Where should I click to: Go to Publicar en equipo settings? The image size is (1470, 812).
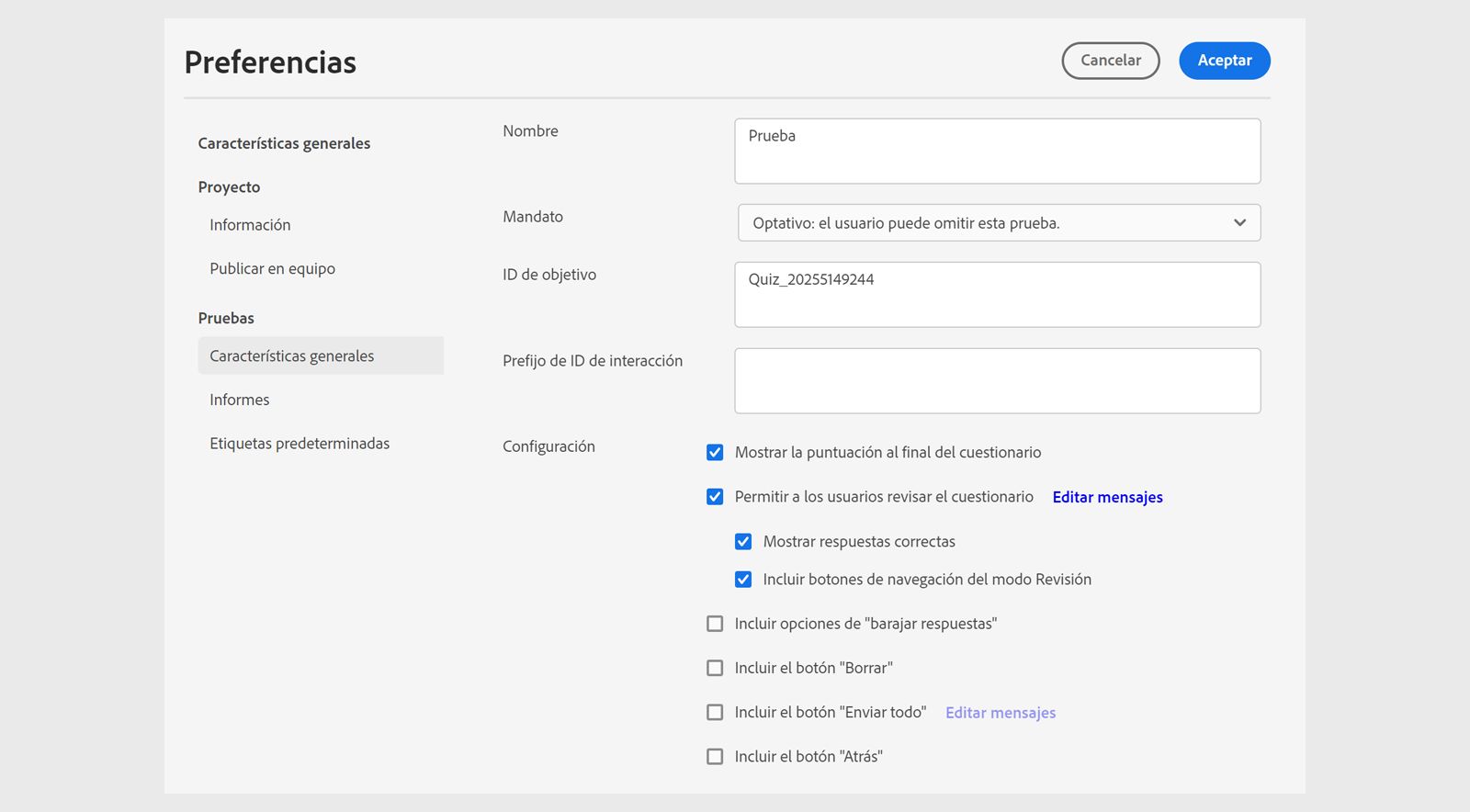pyautogui.click(x=272, y=269)
